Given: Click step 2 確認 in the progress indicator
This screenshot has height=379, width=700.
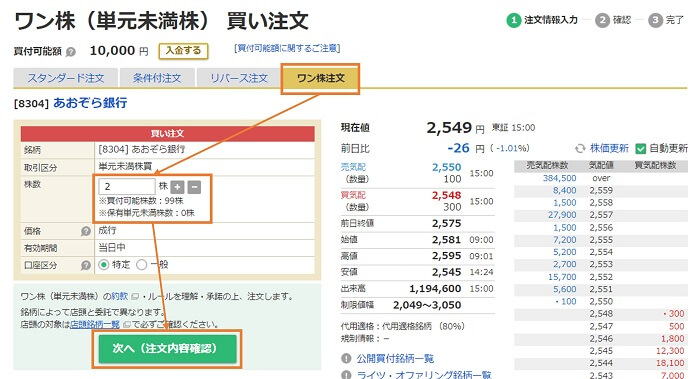Looking at the screenshot, I should click(613, 20).
